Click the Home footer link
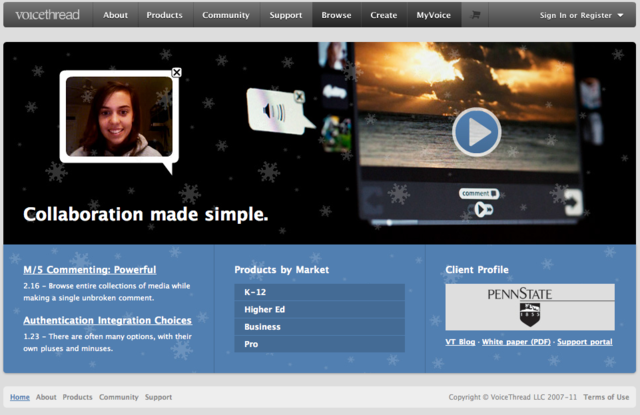640x415 pixels. [x=20, y=397]
